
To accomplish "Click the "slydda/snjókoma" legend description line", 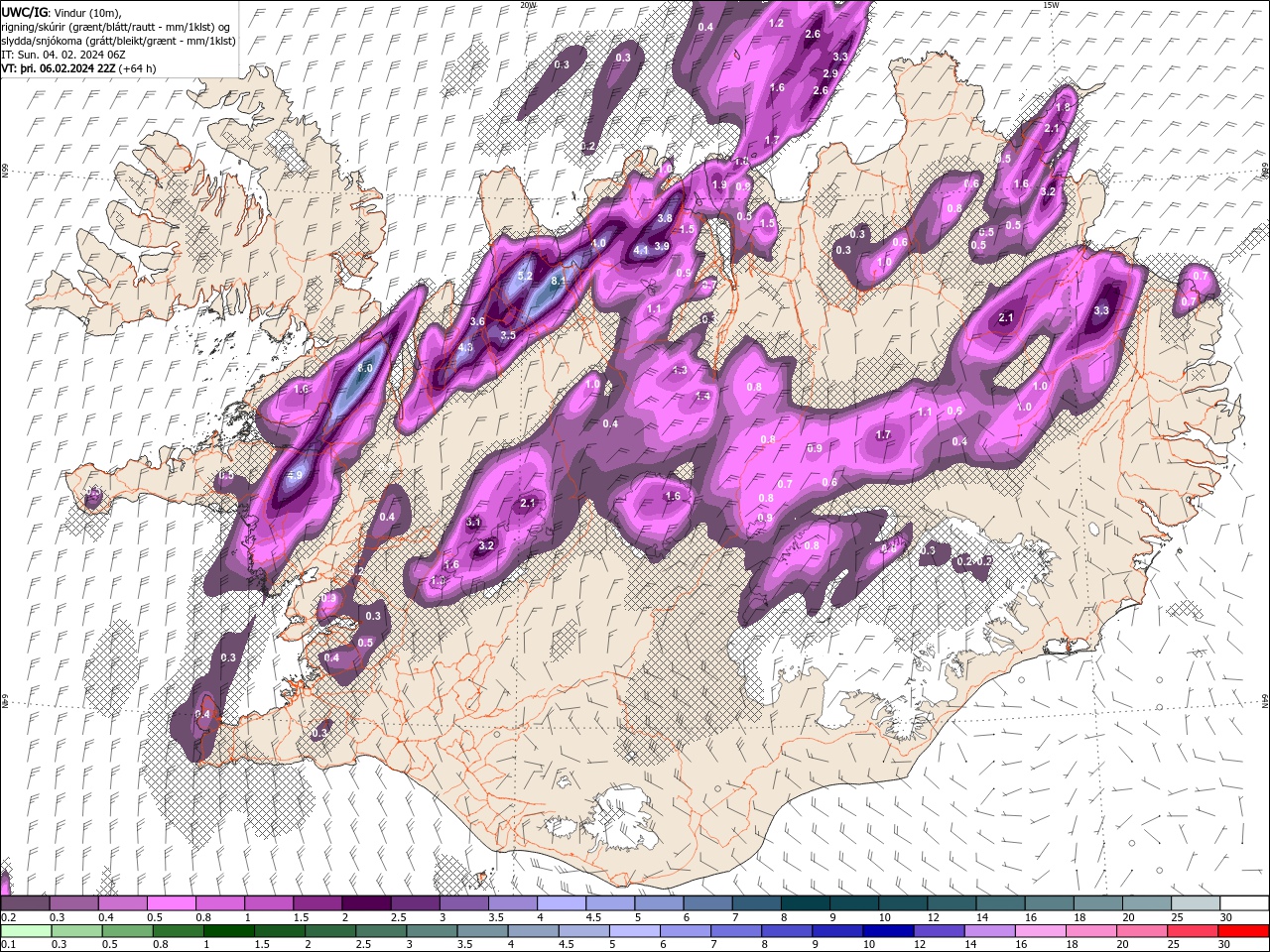I will click(x=118, y=41).
